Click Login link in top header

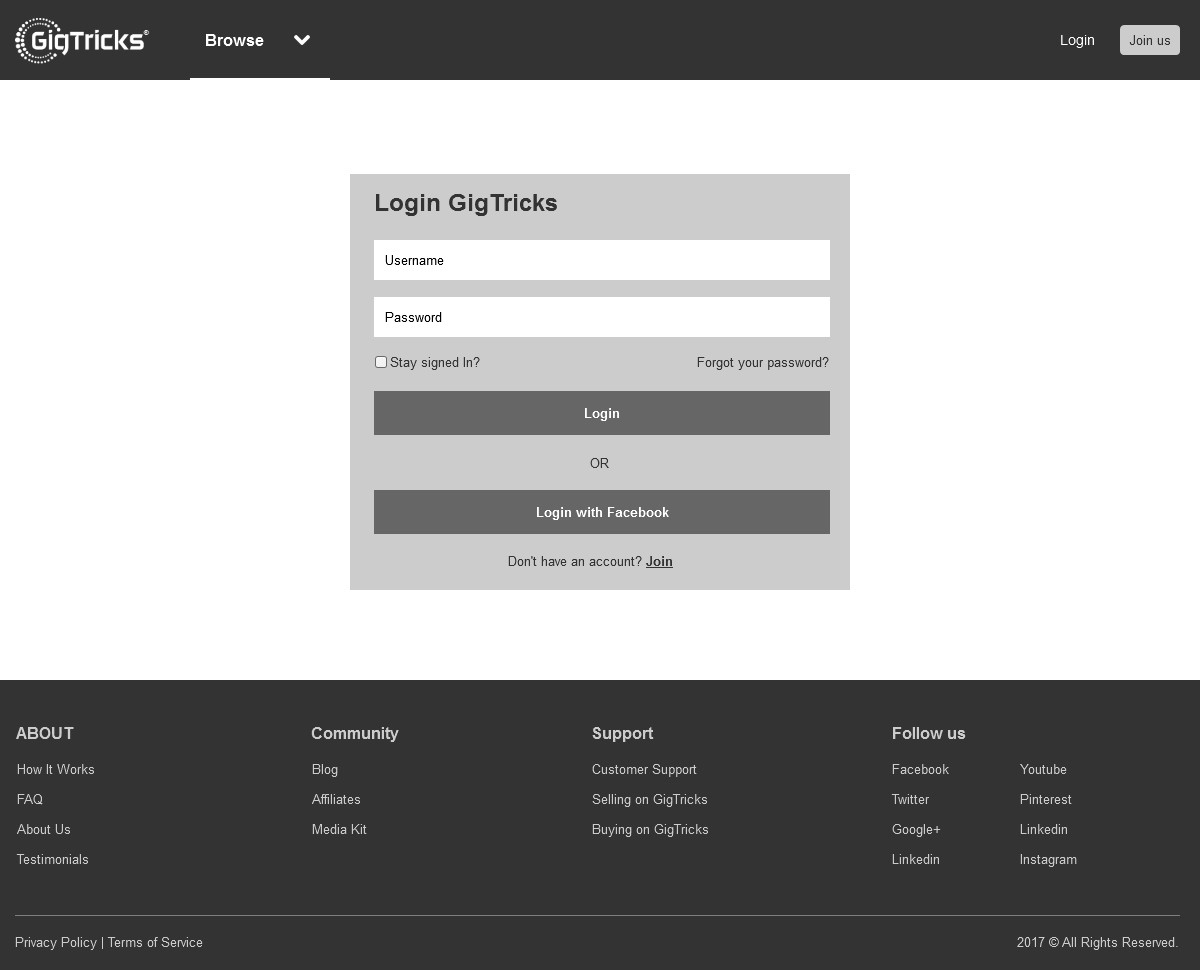point(1077,40)
